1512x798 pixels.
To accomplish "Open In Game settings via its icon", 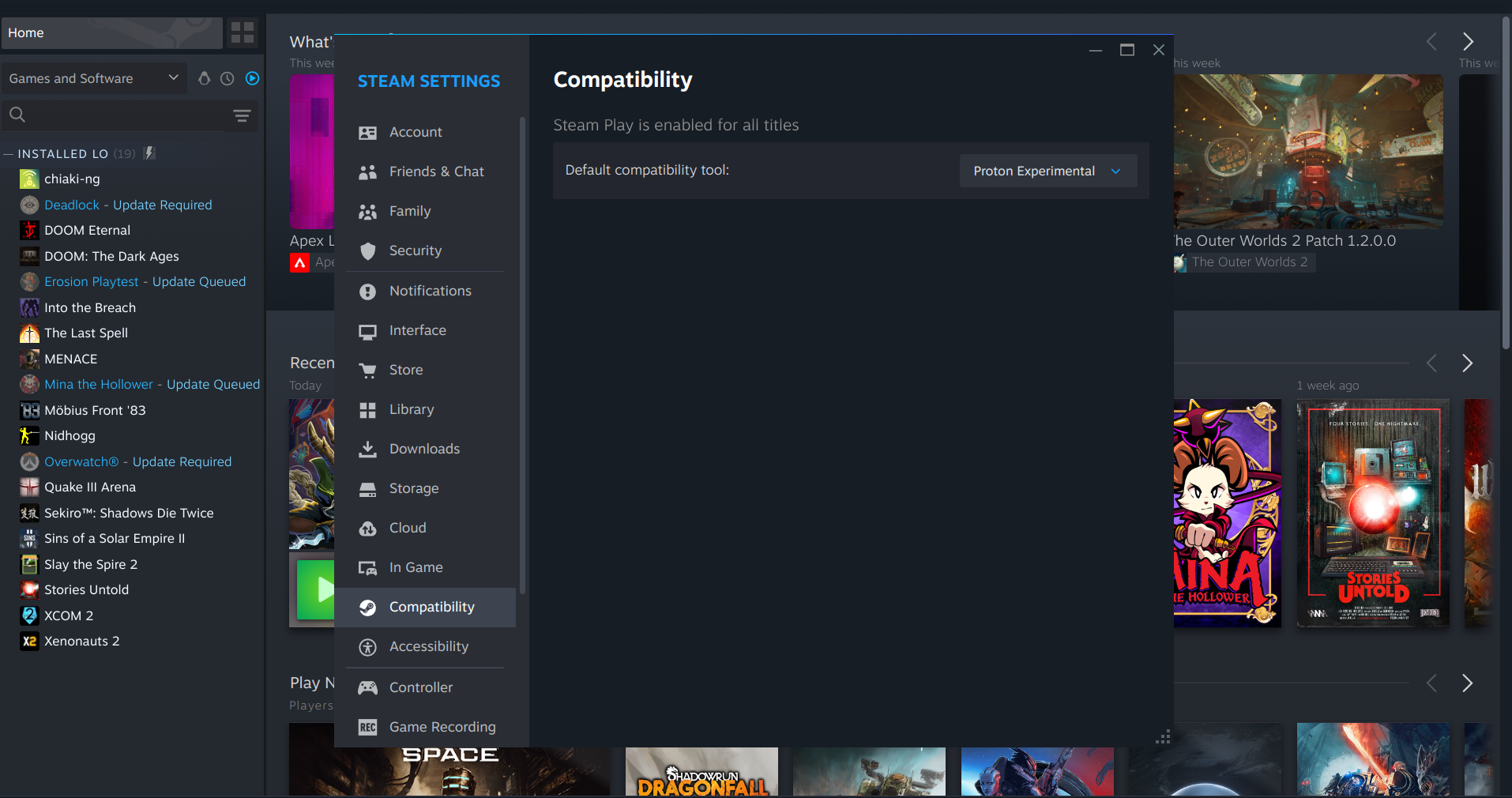I will coord(367,568).
